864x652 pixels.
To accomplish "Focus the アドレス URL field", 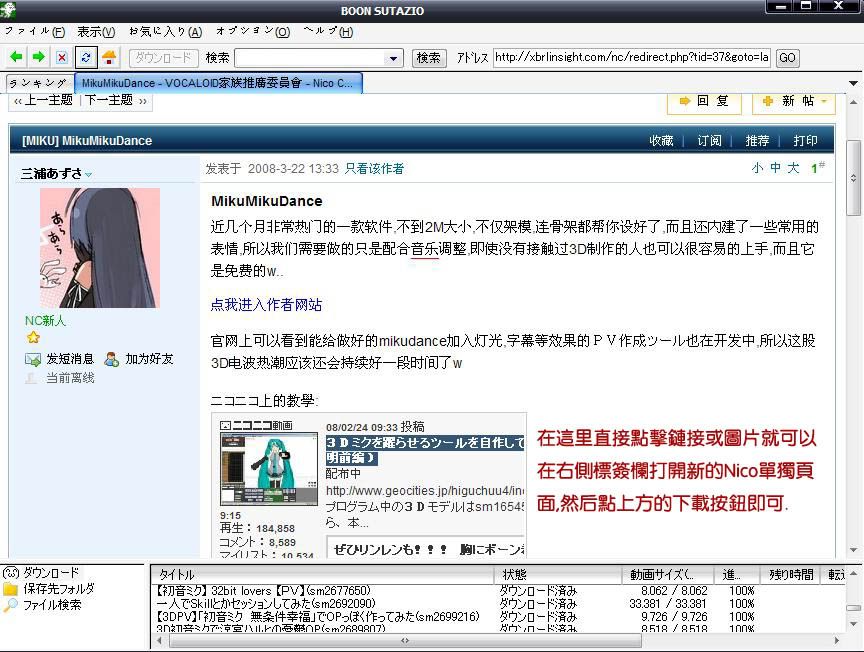I will [x=631, y=57].
